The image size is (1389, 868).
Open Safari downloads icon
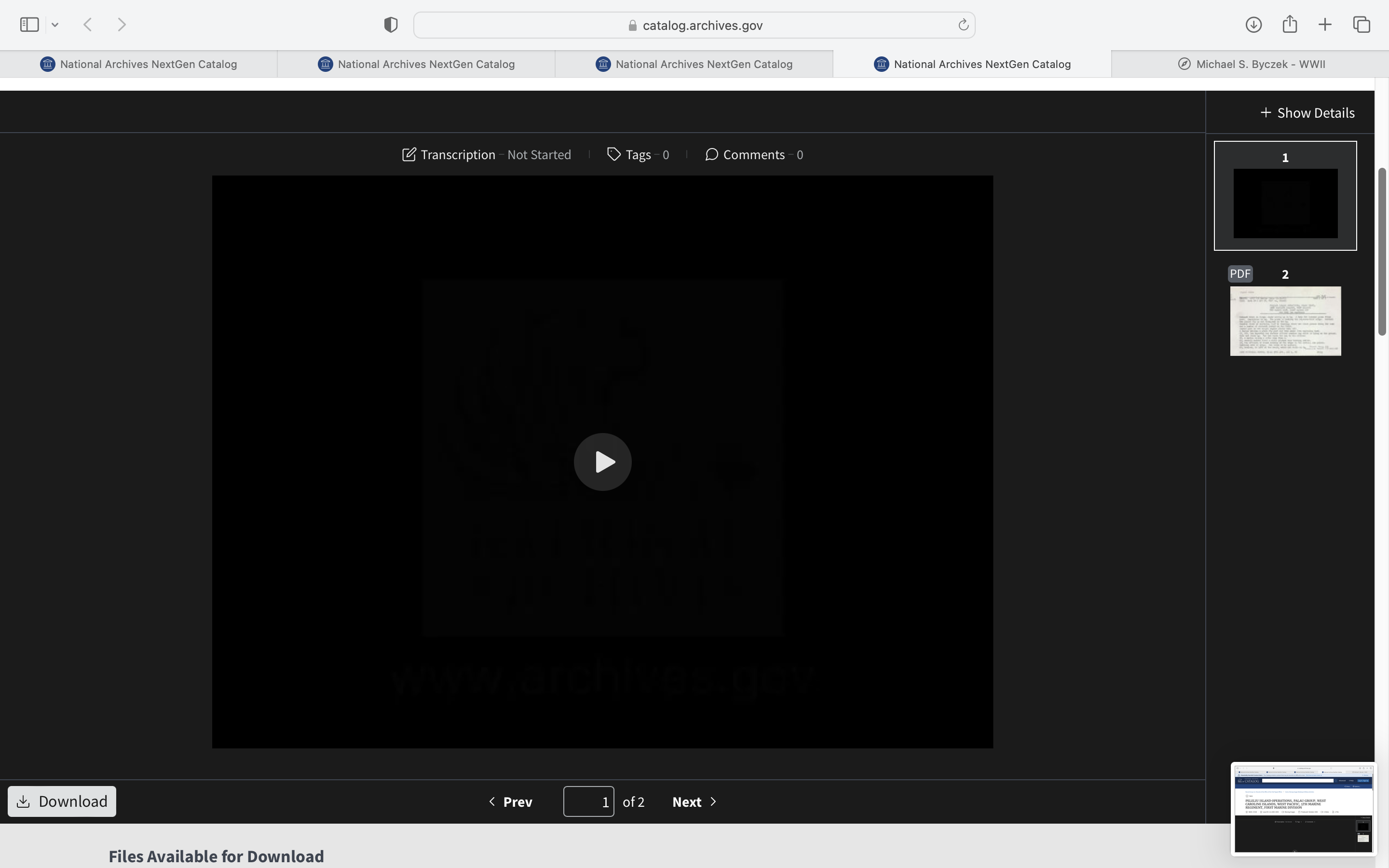[x=1253, y=25]
